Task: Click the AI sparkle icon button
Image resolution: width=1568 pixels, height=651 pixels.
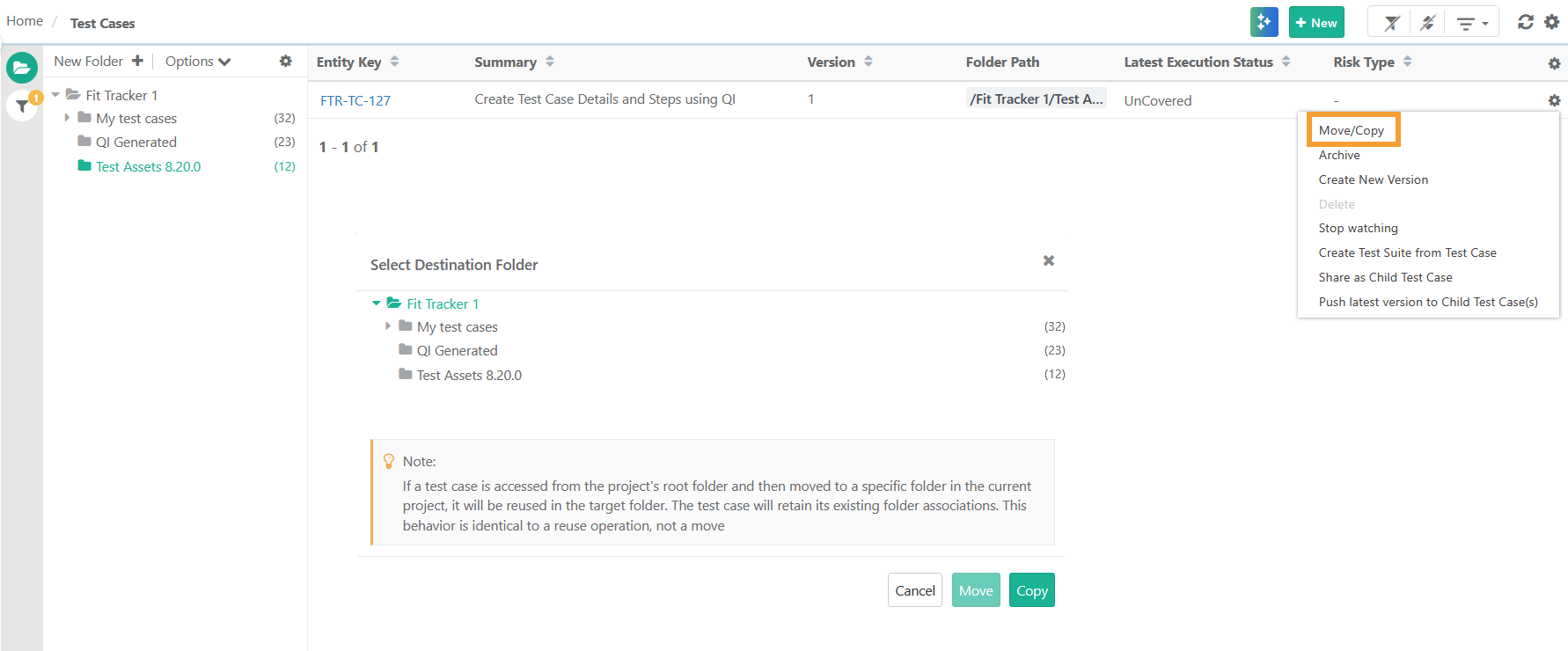Action: coord(1264,23)
